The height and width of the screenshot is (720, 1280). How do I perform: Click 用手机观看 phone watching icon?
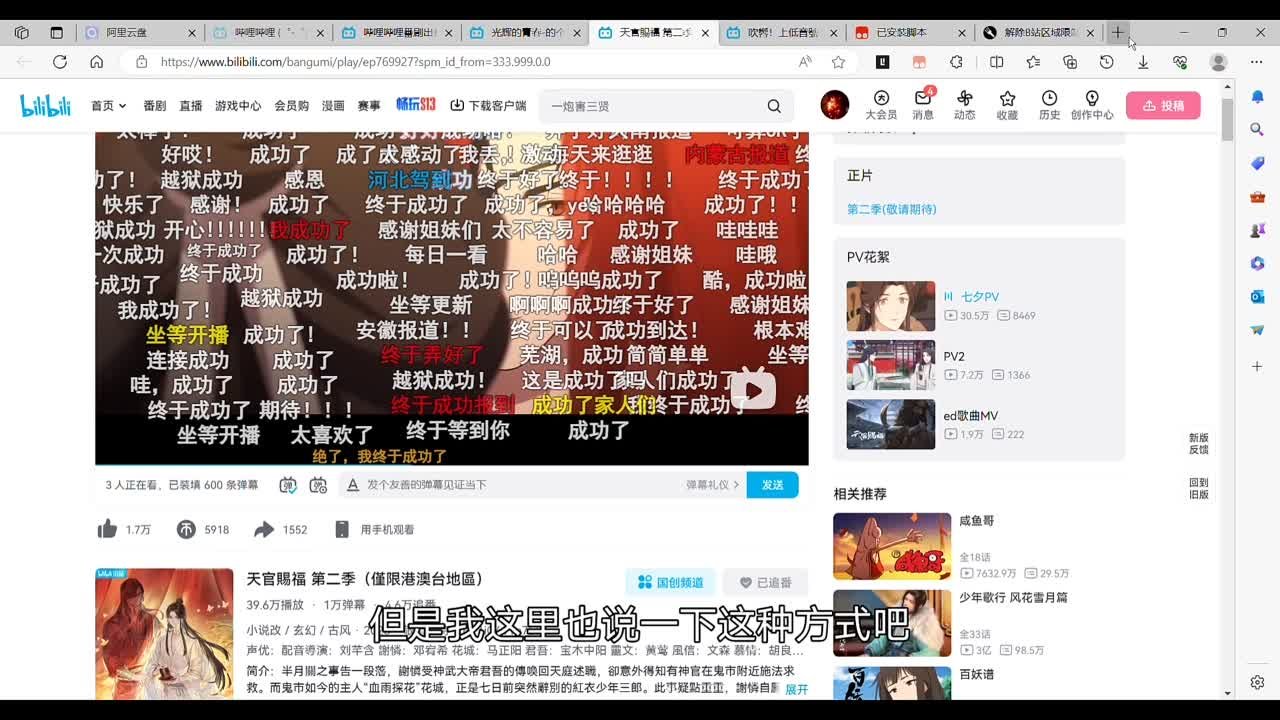click(x=342, y=529)
